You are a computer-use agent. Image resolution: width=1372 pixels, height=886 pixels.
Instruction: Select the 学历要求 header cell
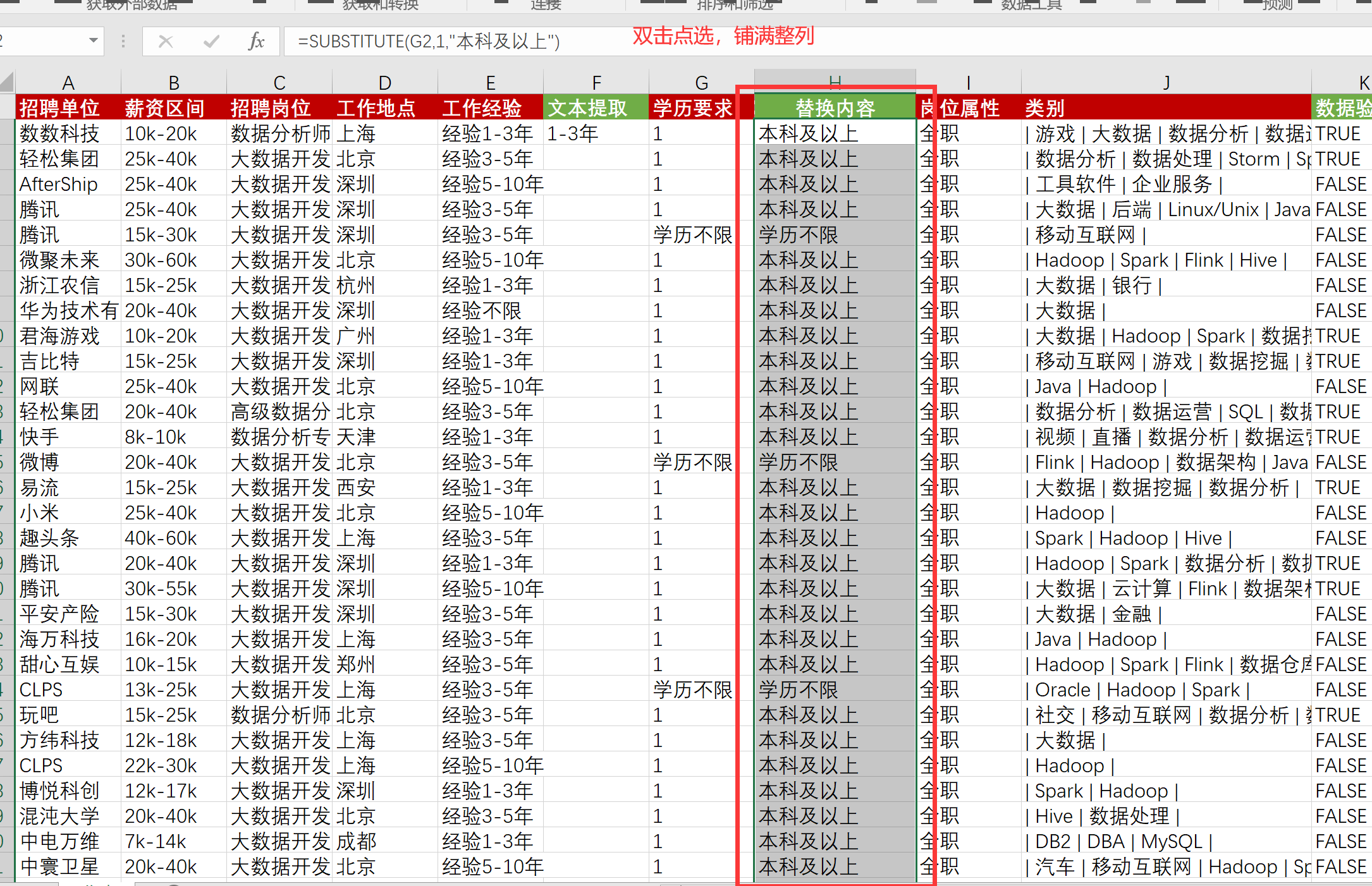click(693, 108)
